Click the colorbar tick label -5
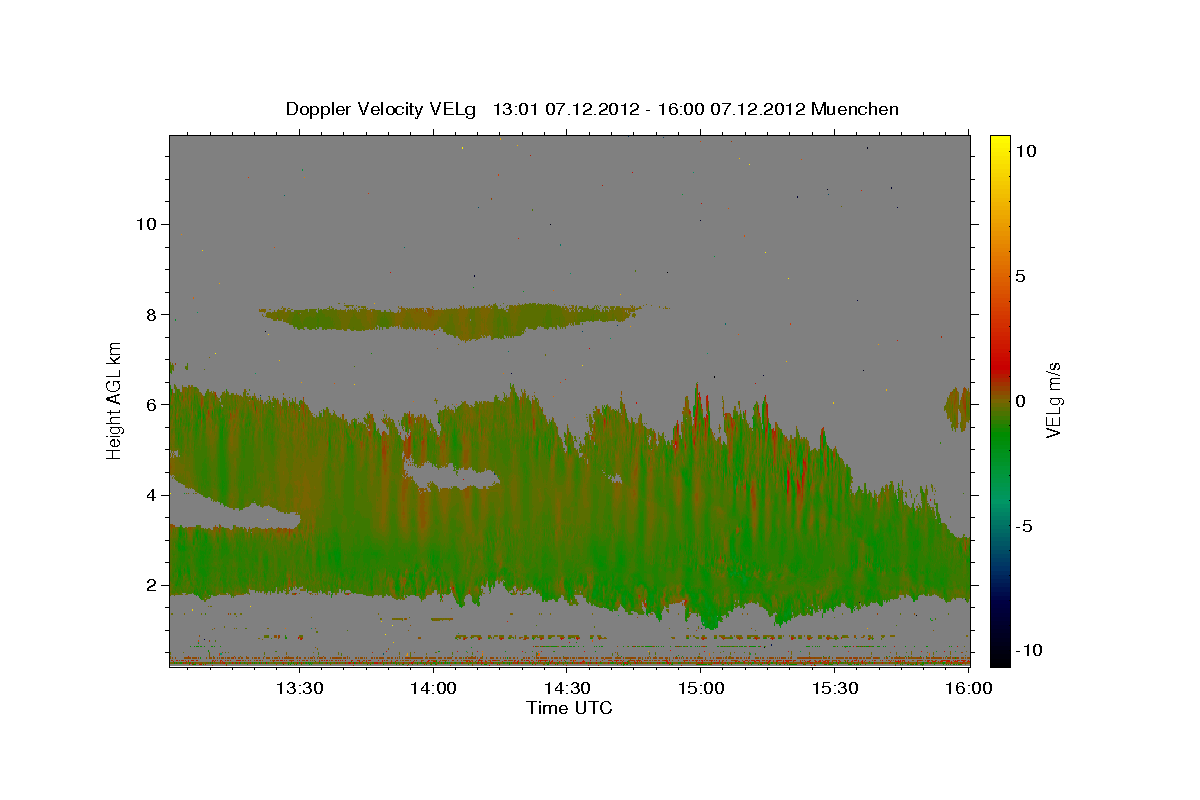The height and width of the screenshot is (800, 1200). pyautogui.click(x=1023, y=526)
